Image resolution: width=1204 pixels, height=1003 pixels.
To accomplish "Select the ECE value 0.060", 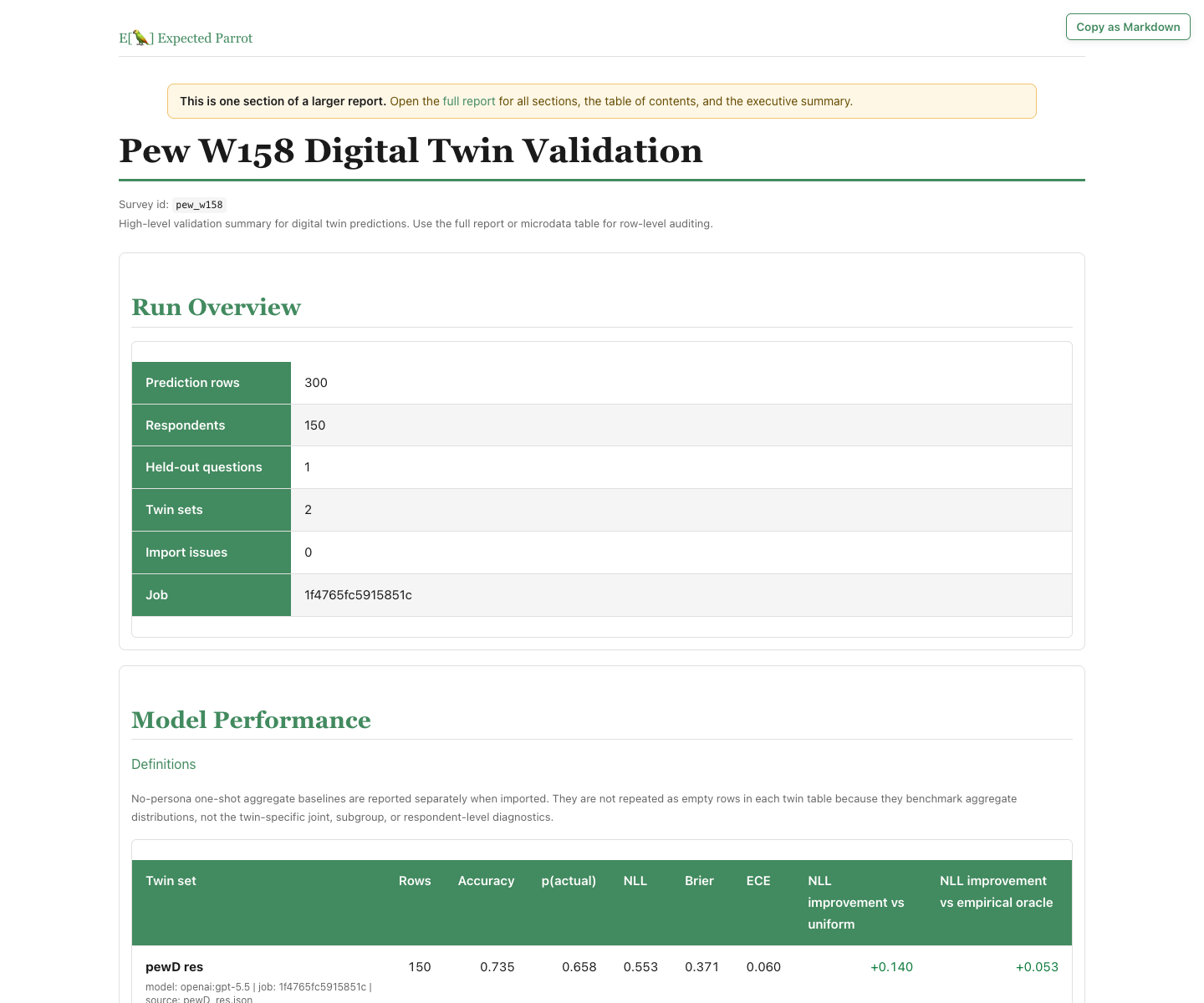I will [x=763, y=967].
